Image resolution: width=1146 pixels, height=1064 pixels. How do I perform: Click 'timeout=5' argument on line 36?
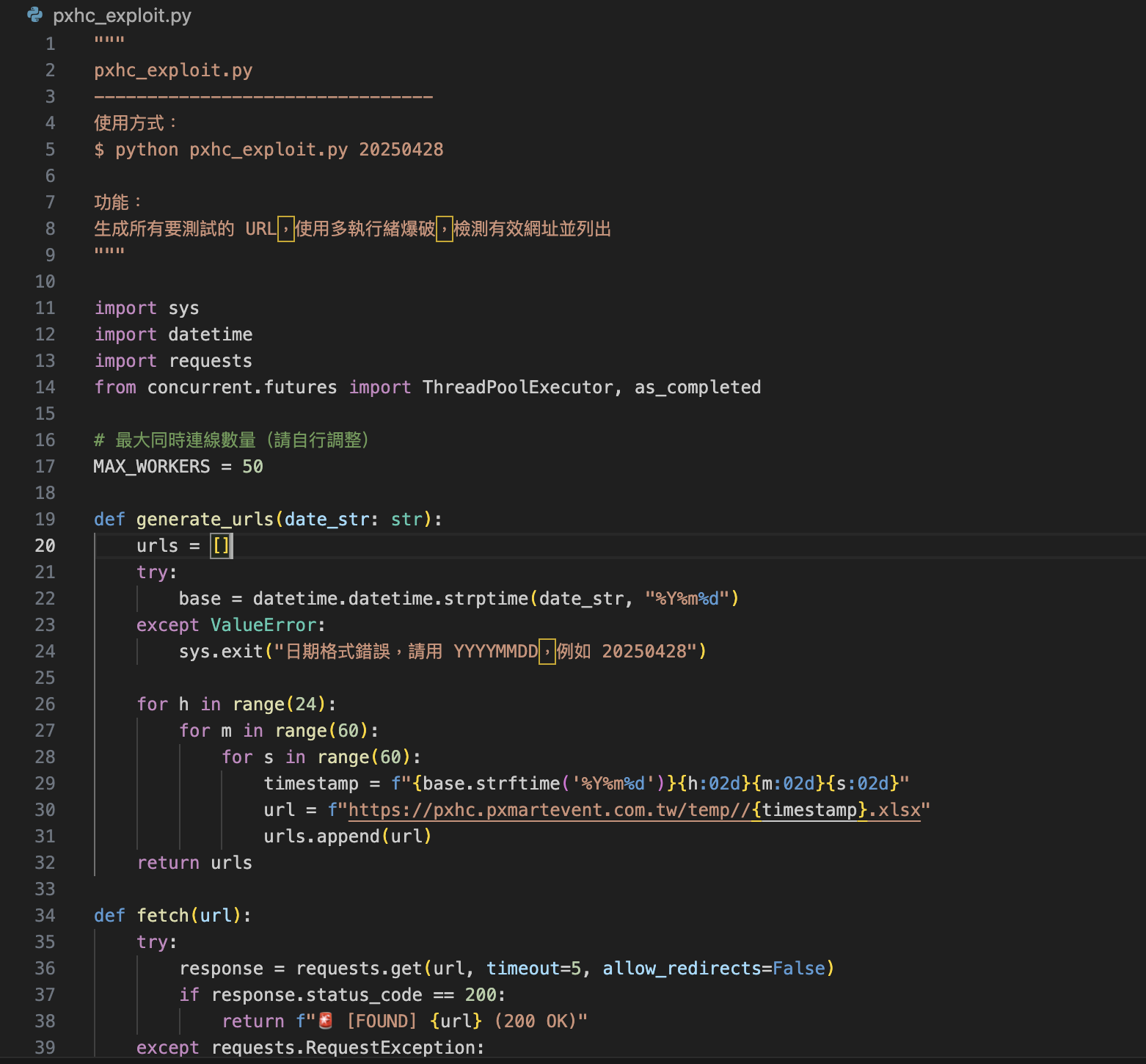click(x=533, y=969)
